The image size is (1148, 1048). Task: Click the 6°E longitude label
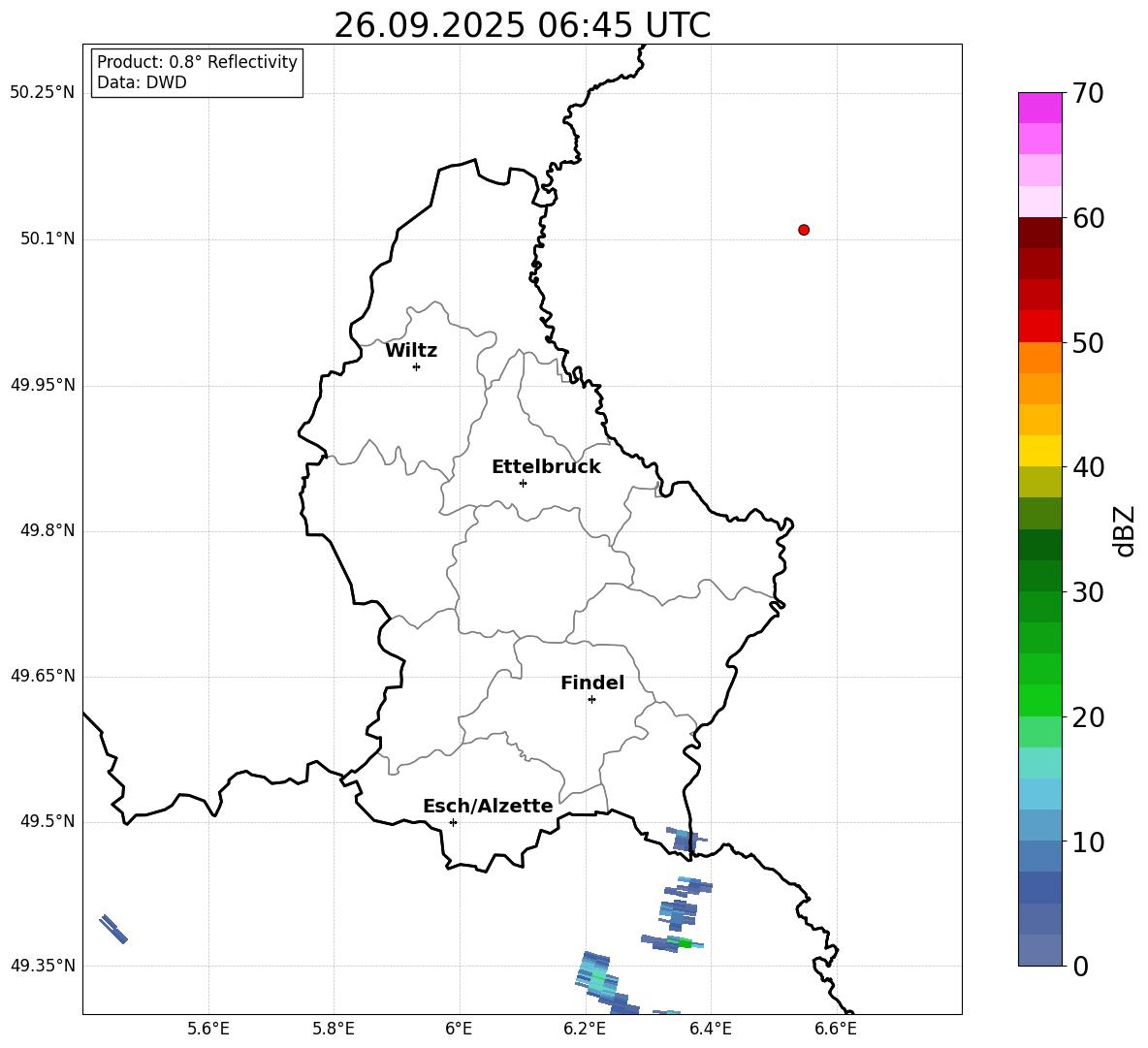pos(459,1029)
